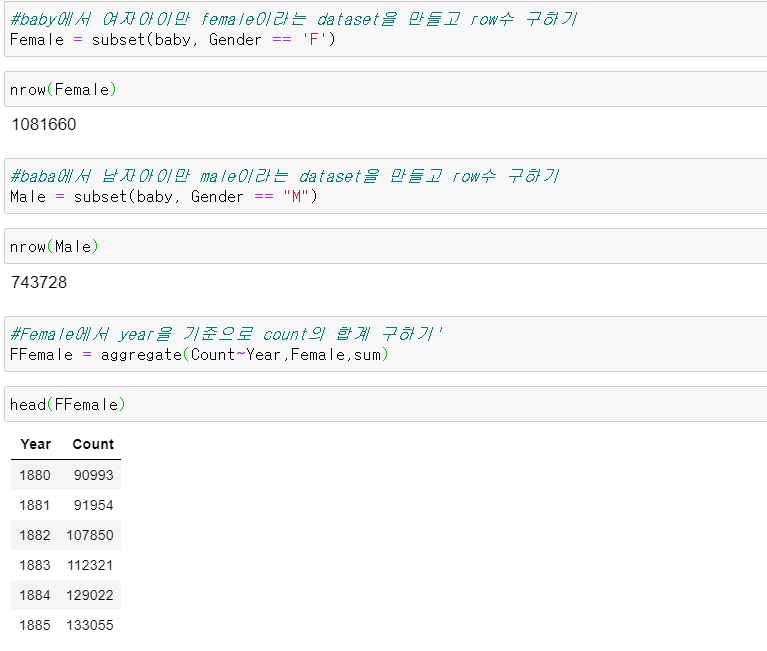Click the Female subset code cell
Image resolution: width=767 pixels, height=651 pixels.
pyautogui.click(x=386, y=29)
